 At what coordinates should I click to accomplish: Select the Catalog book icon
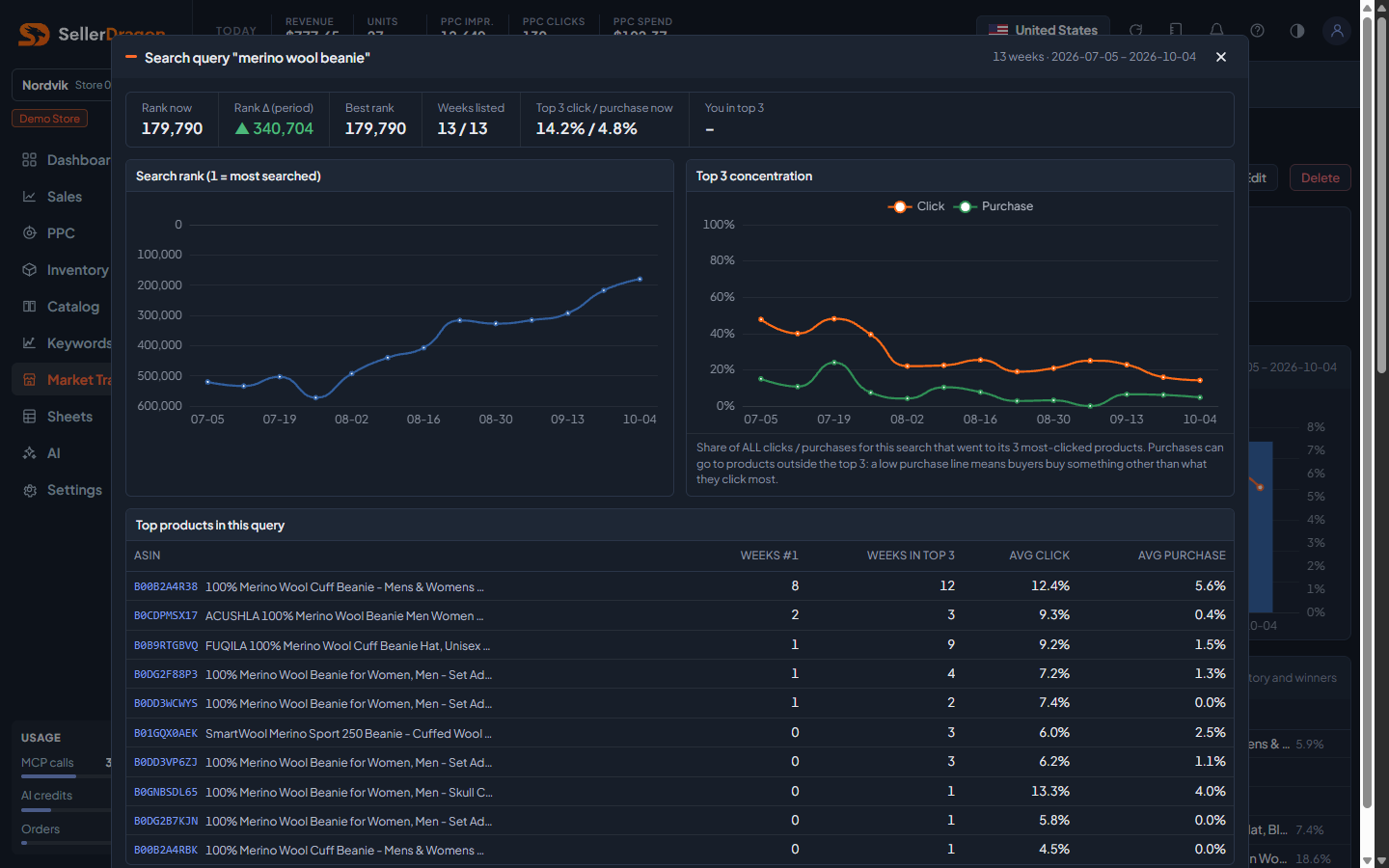tap(30, 307)
